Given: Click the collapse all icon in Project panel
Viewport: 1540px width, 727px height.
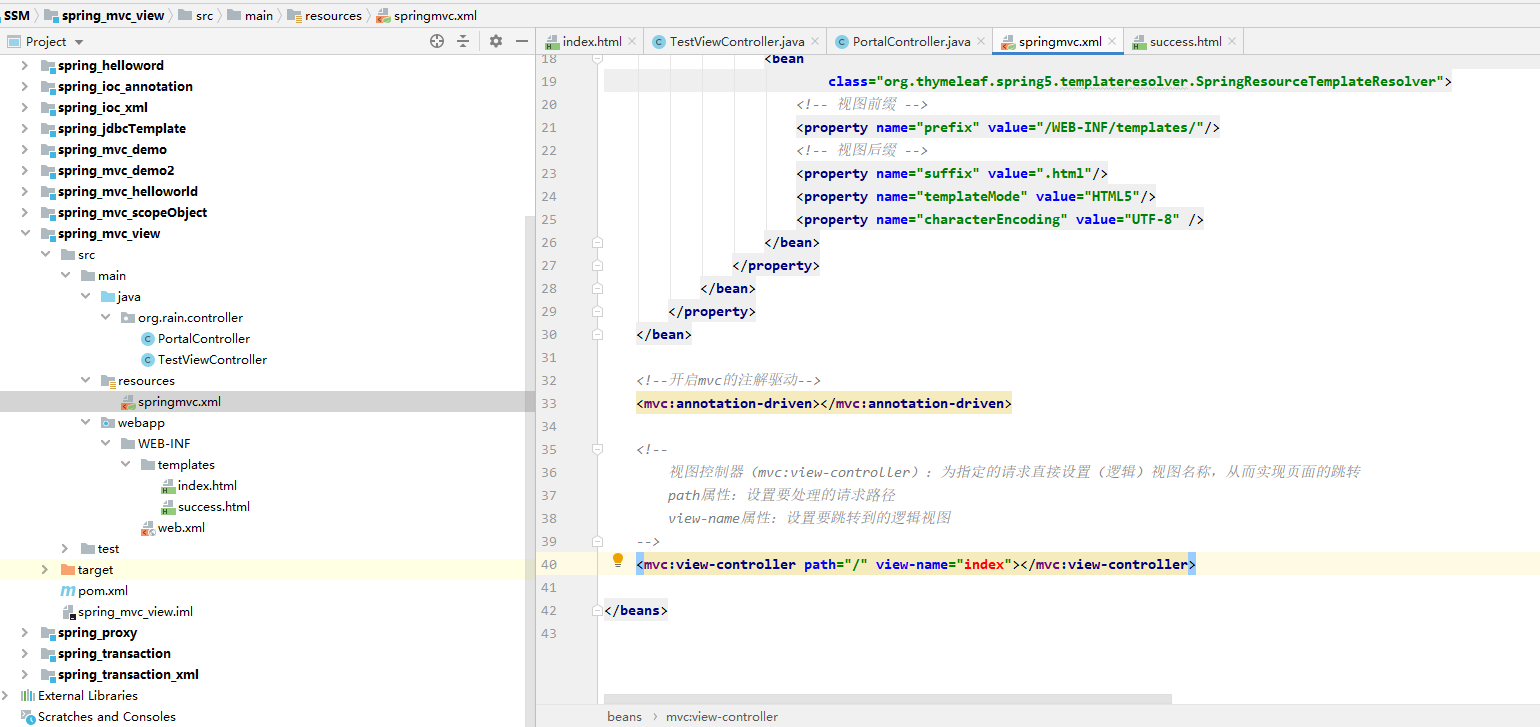Looking at the screenshot, I should [463, 41].
